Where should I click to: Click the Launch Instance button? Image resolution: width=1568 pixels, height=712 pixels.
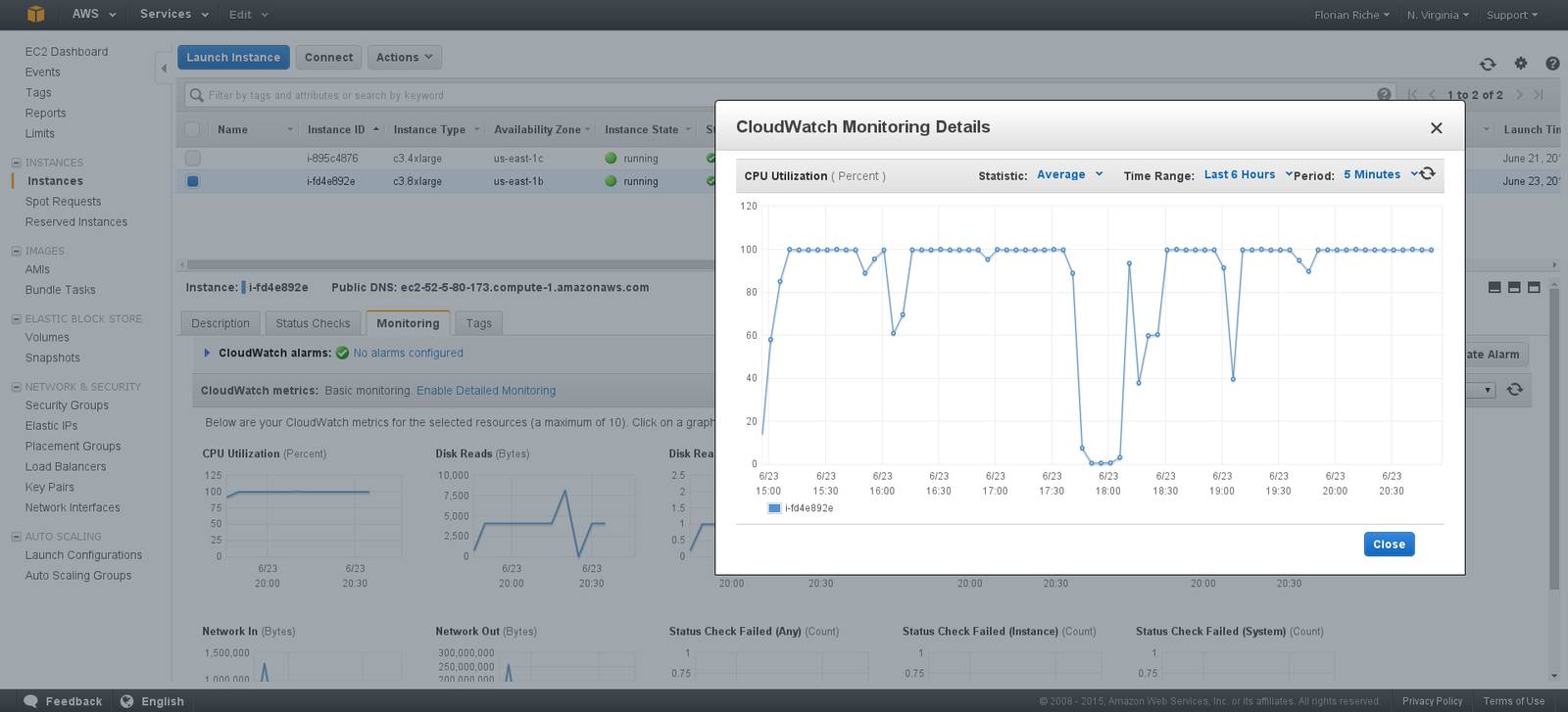point(233,58)
